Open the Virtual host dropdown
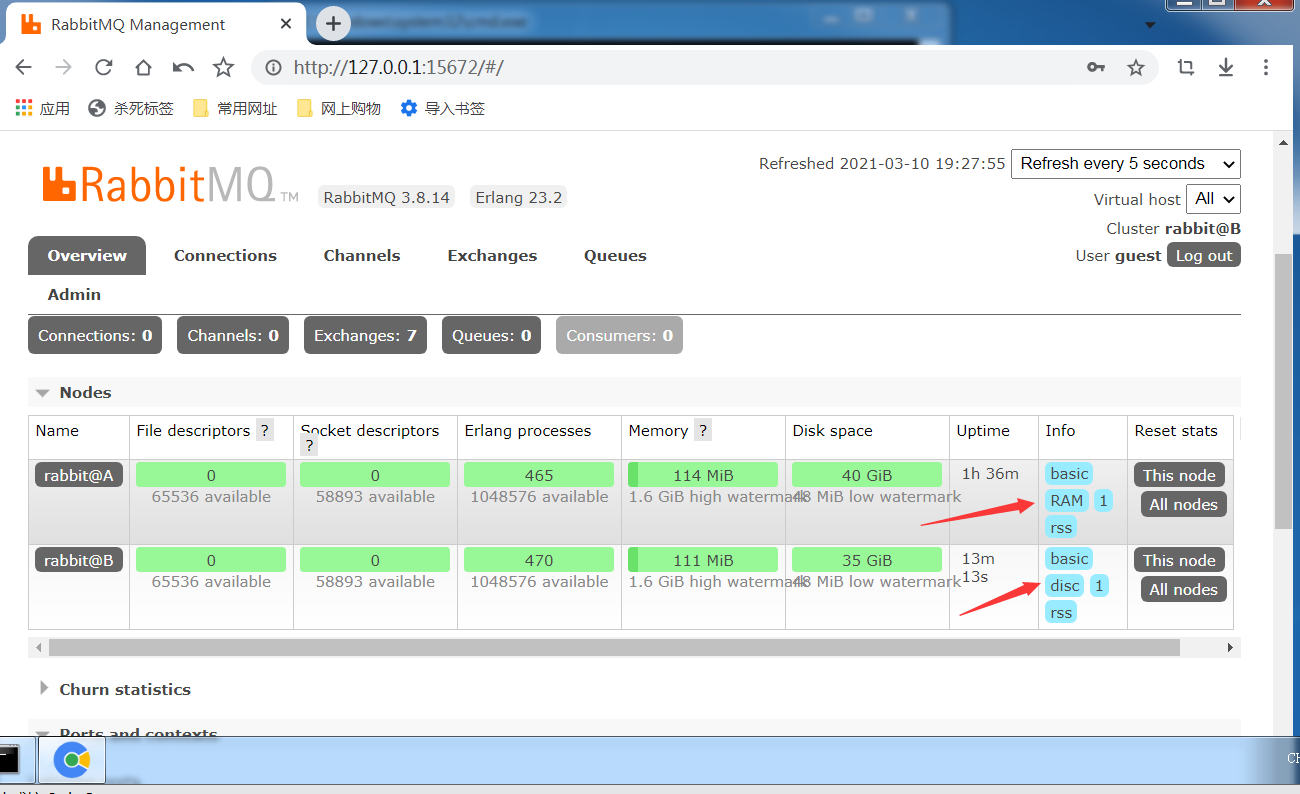This screenshot has height=794, width=1300. [1213, 199]
